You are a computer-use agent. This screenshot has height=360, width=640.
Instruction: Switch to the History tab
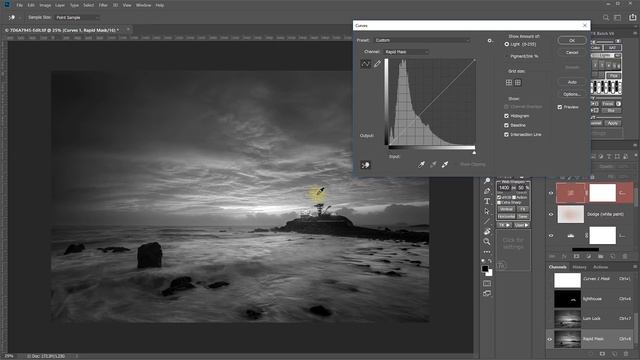click(579, 267)
